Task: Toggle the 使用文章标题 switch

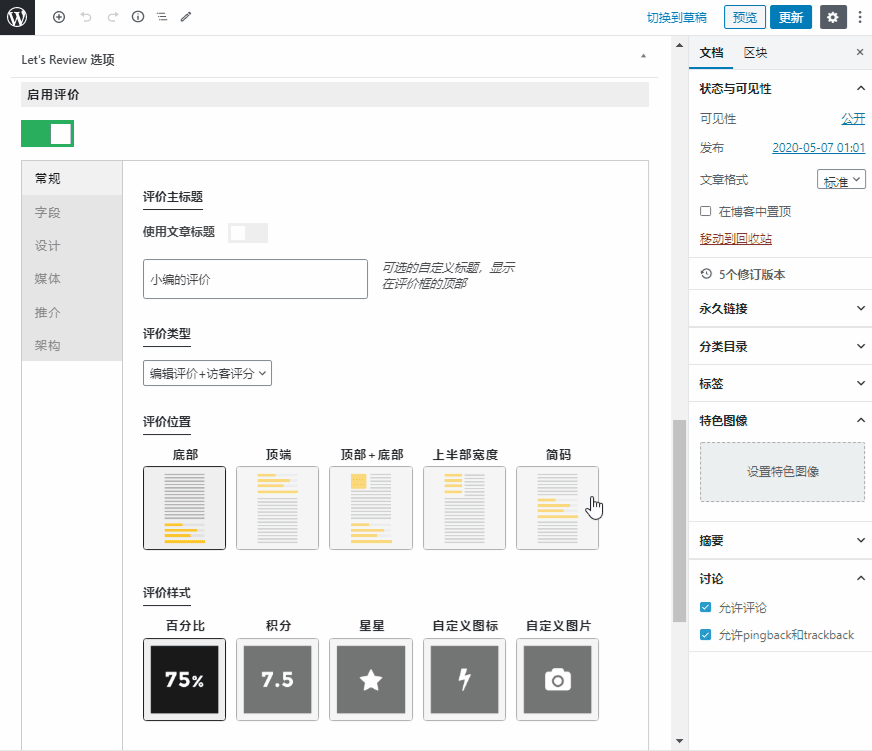Action: pyautogui.click(x=248, y=233)
